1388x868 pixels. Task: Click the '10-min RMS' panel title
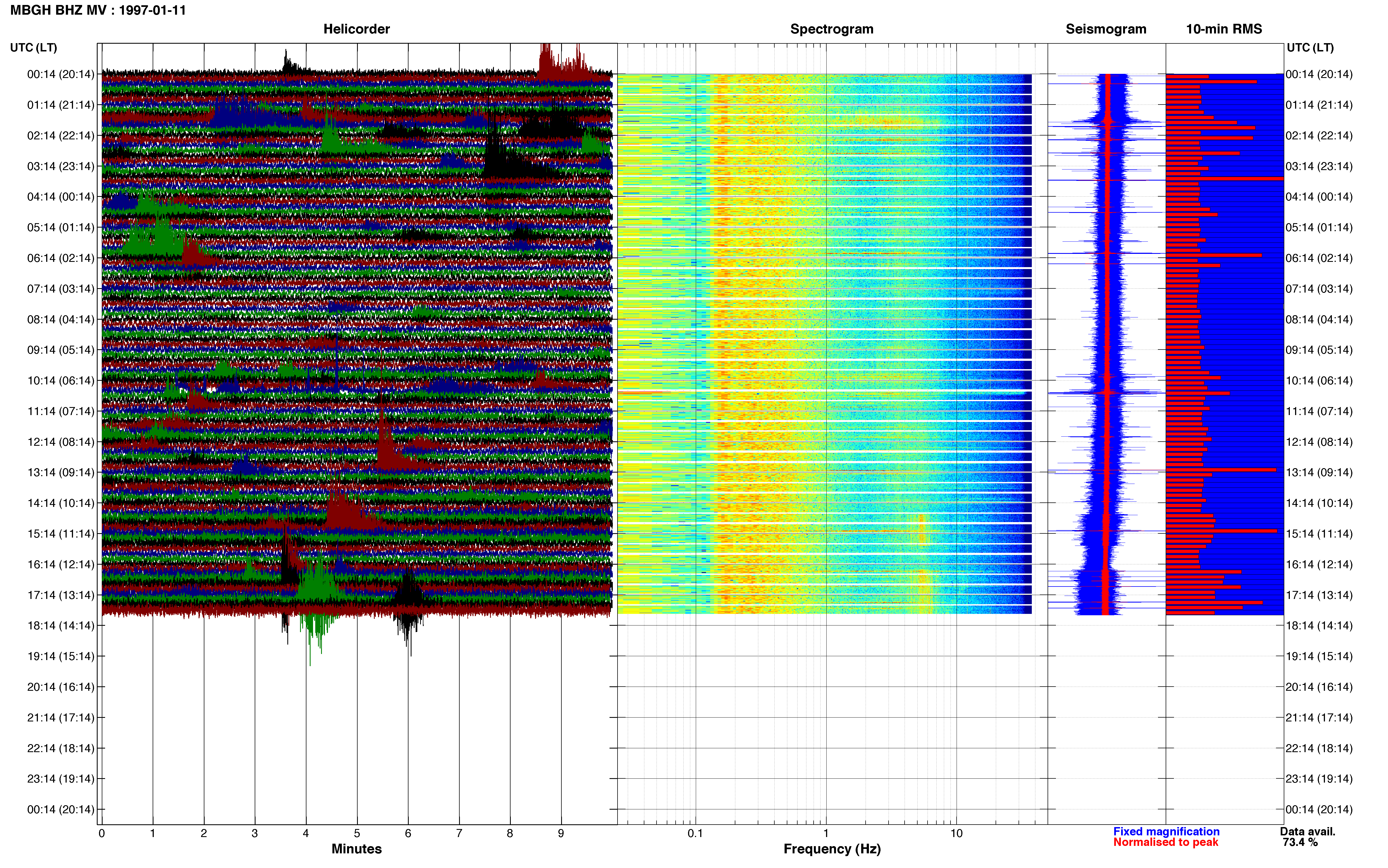[1224, 29]
